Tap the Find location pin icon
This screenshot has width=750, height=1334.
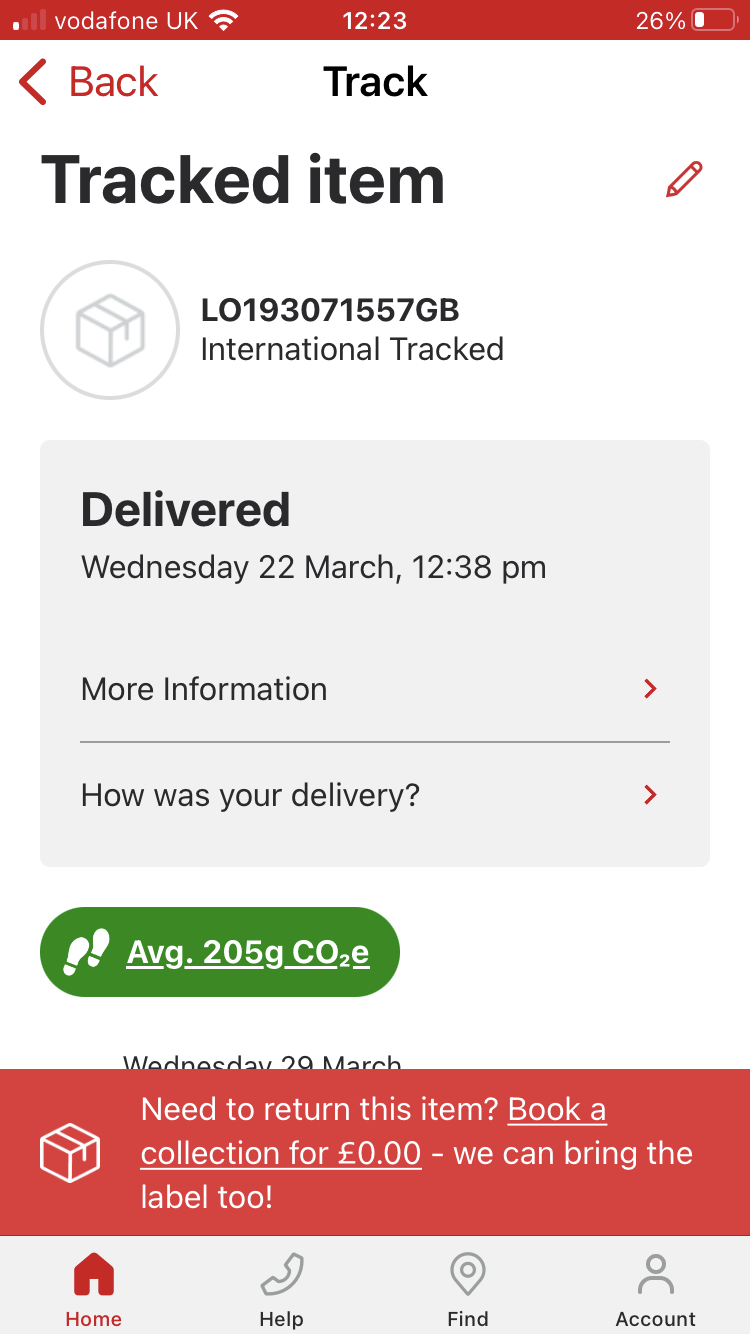[x=468, y=1276]
